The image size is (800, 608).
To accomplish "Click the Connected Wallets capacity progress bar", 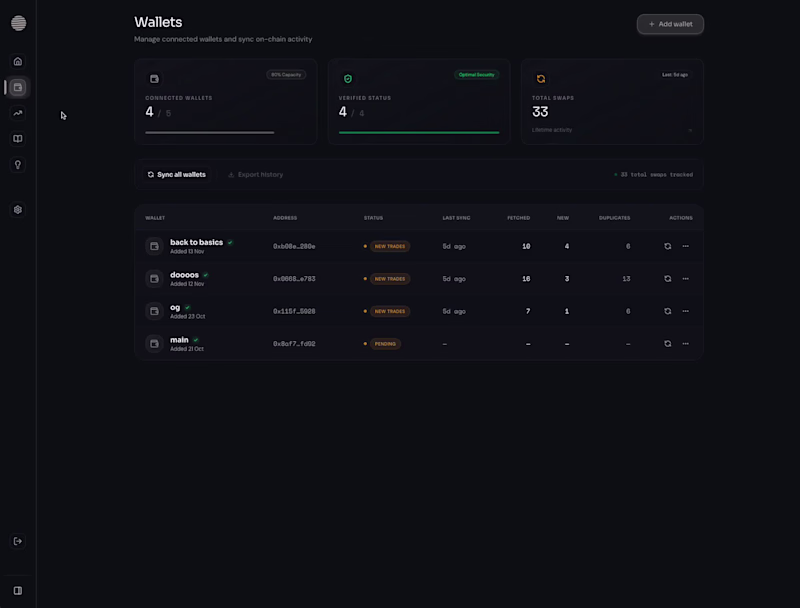I will (210, 133).
